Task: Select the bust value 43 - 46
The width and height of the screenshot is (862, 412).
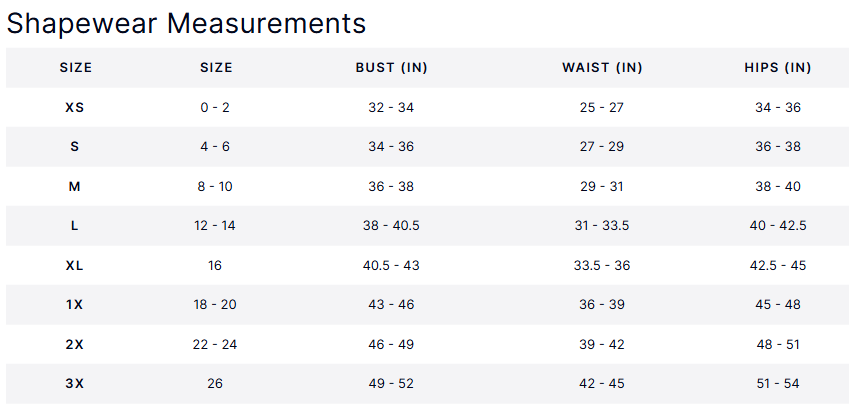Action: 391,305
